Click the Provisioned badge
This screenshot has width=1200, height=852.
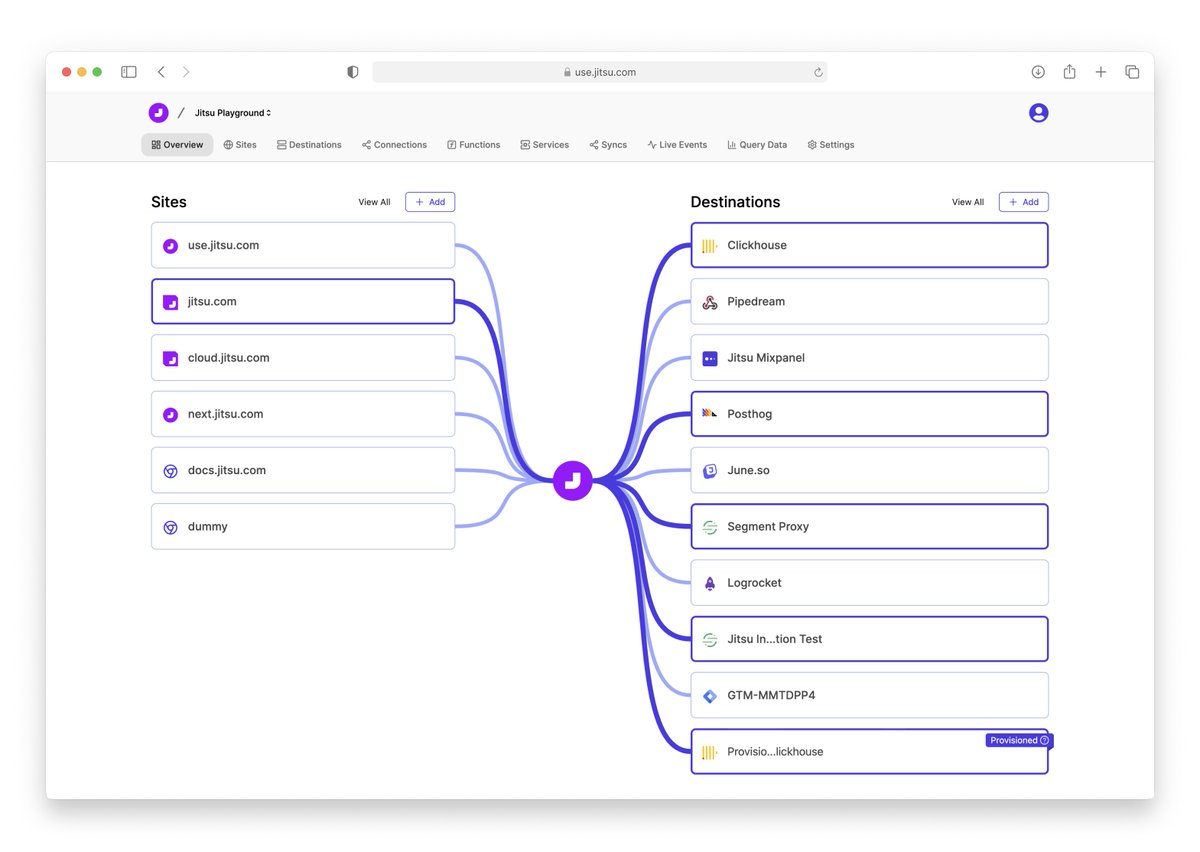point(1019,741)
